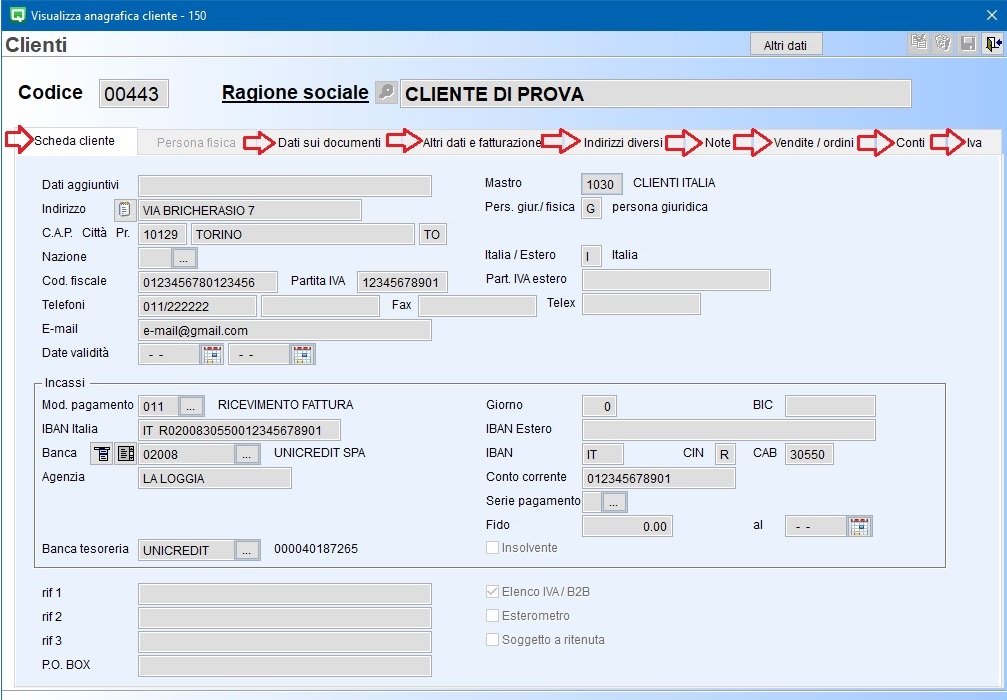Open the Vendite / ordini tab
Image resolution: width=1007 pixels, height=700 pixels.
[x=813, y=143]
